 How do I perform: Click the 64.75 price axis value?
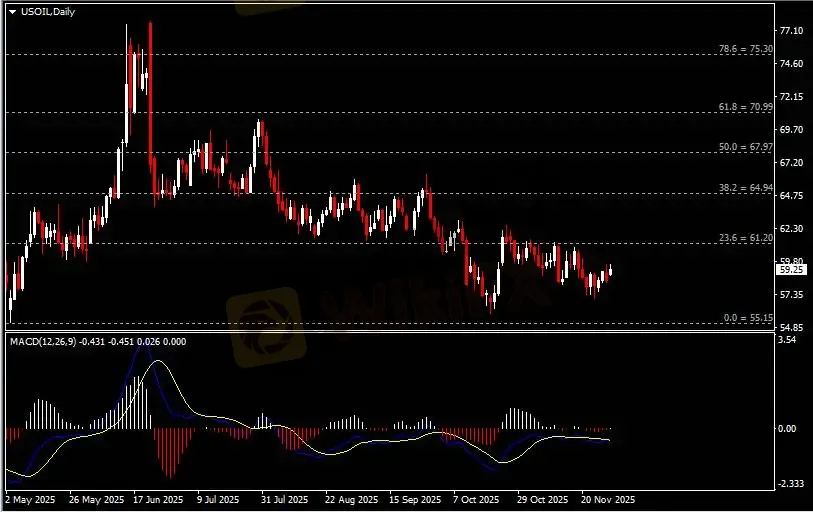point(791,195)
